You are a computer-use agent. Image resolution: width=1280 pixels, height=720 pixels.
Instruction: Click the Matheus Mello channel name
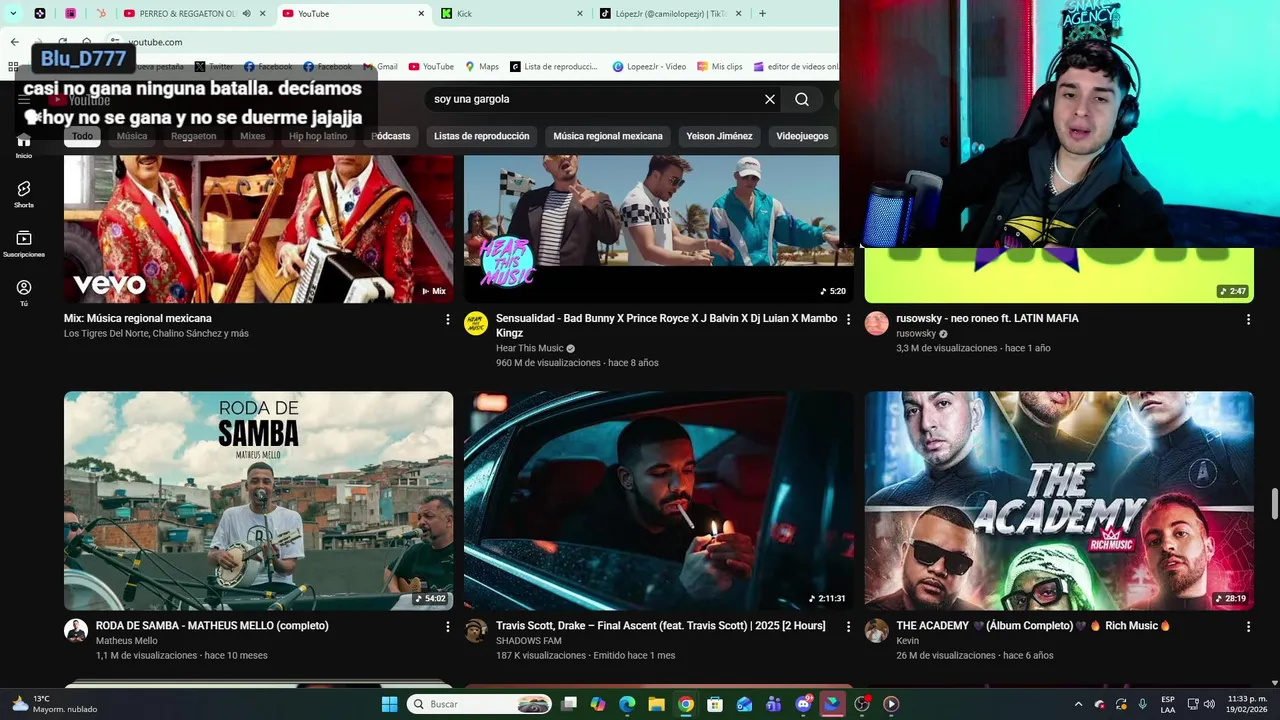[x=127, y=641]
